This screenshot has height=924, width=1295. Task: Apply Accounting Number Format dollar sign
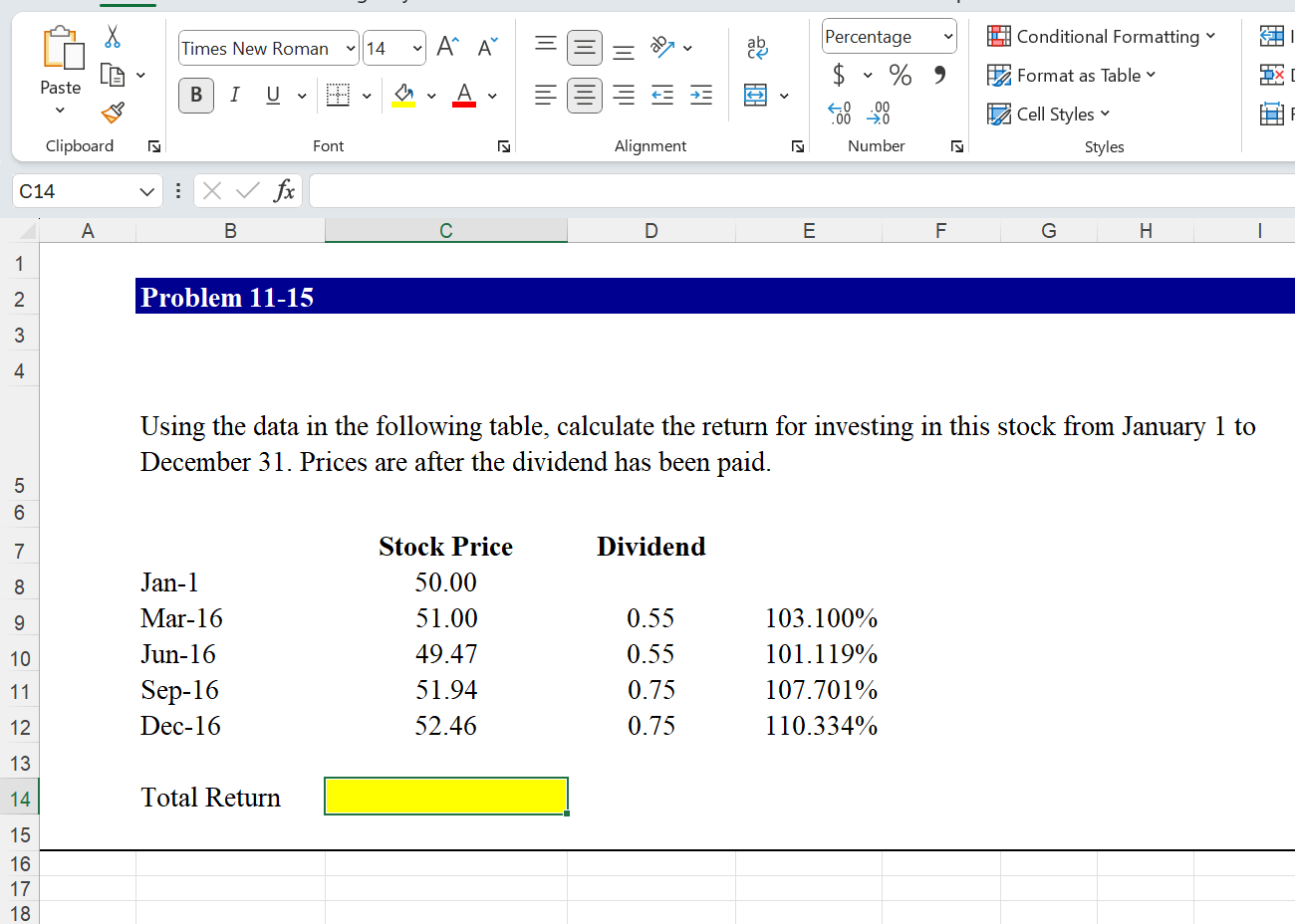tap(840, 75)
